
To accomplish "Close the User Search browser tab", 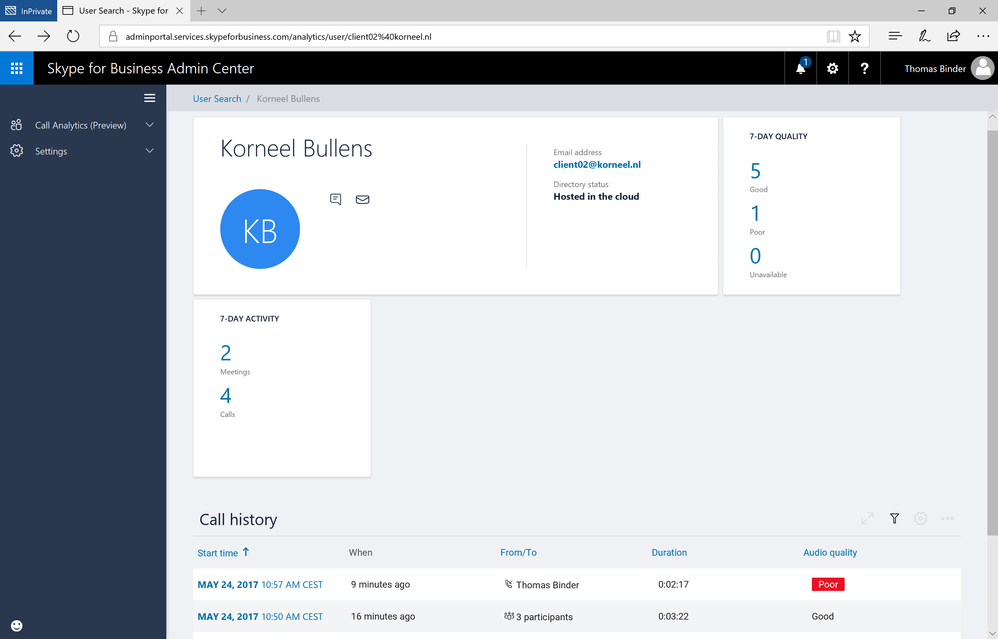I will click(179, 11).
